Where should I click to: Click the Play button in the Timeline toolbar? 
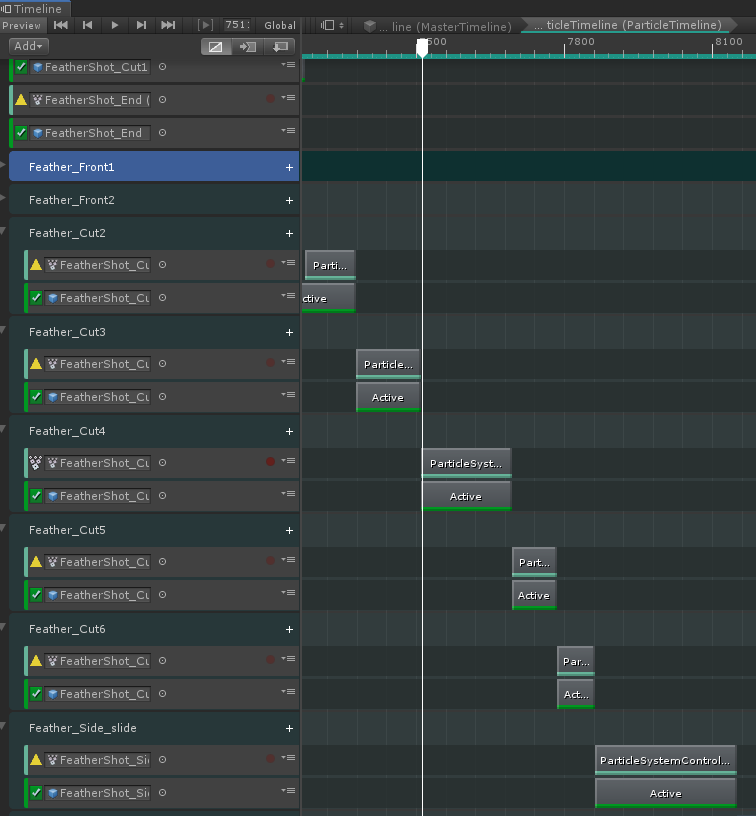(114, 25)
